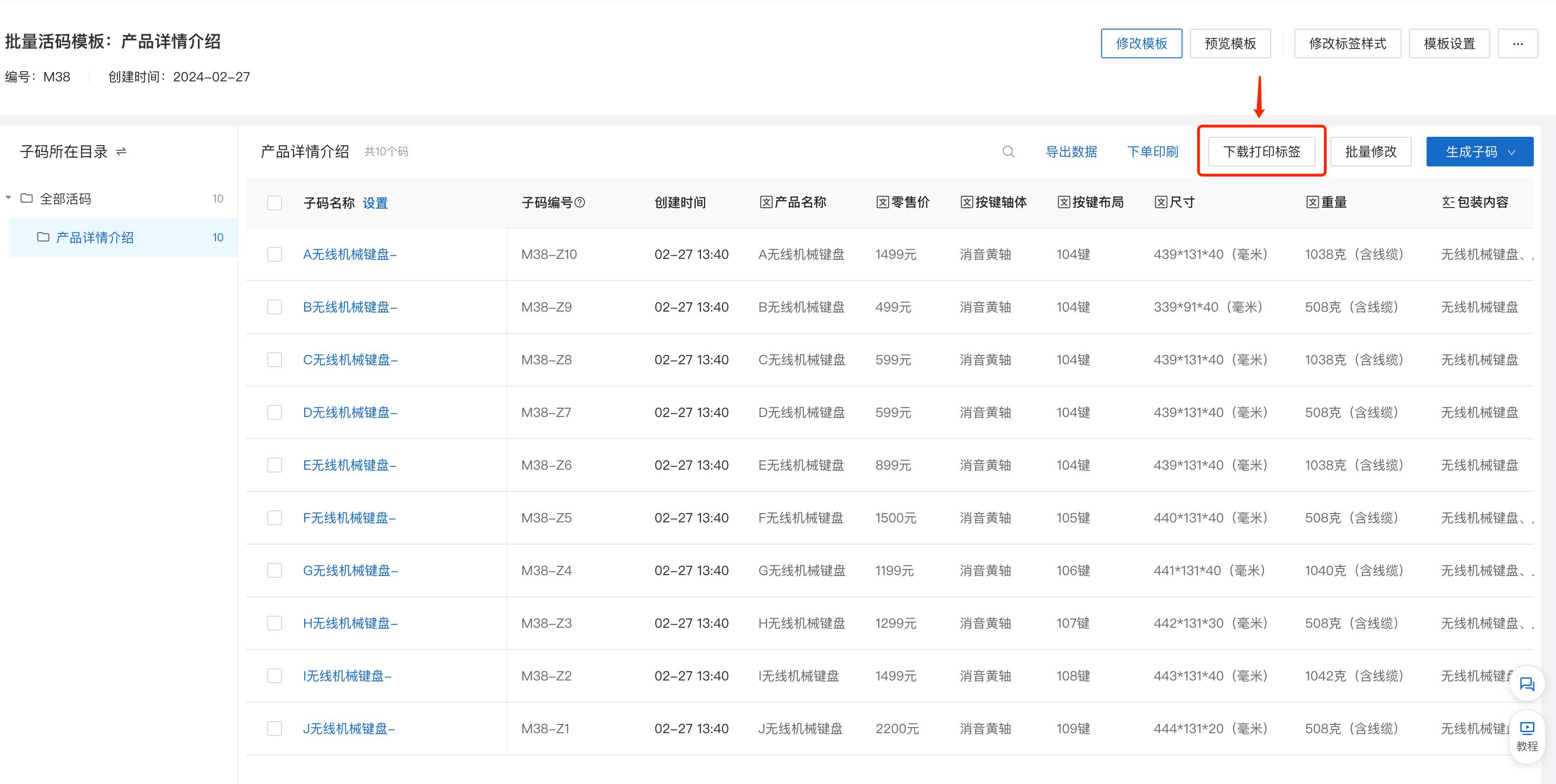
Task: Open the 生成子码 dropdown arrow
Action: coord(1511,152)
